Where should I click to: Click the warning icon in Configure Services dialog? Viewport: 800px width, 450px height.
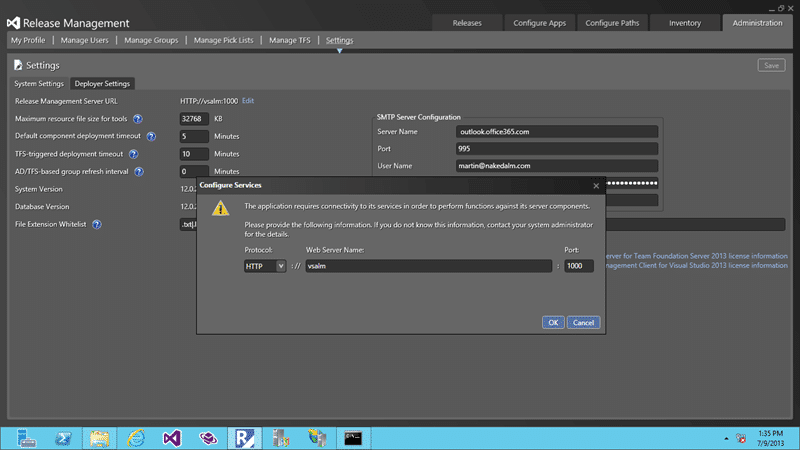220,208
